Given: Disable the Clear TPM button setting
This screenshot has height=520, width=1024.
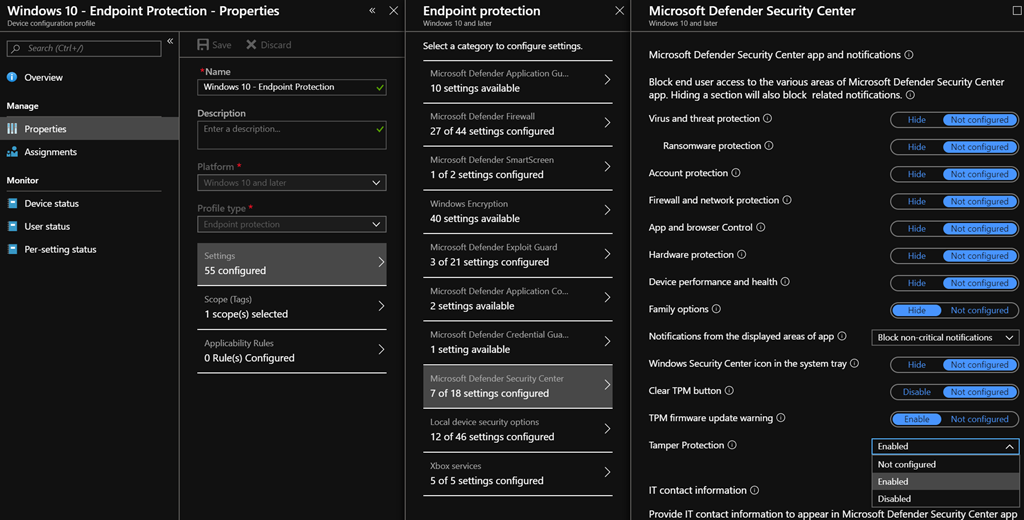Looking at the screenshot, I should pos(916,392).
